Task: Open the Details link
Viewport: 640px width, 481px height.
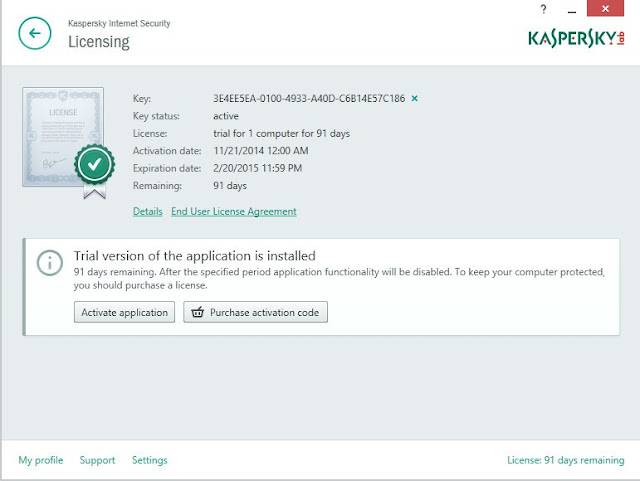Action: (148, 212)
